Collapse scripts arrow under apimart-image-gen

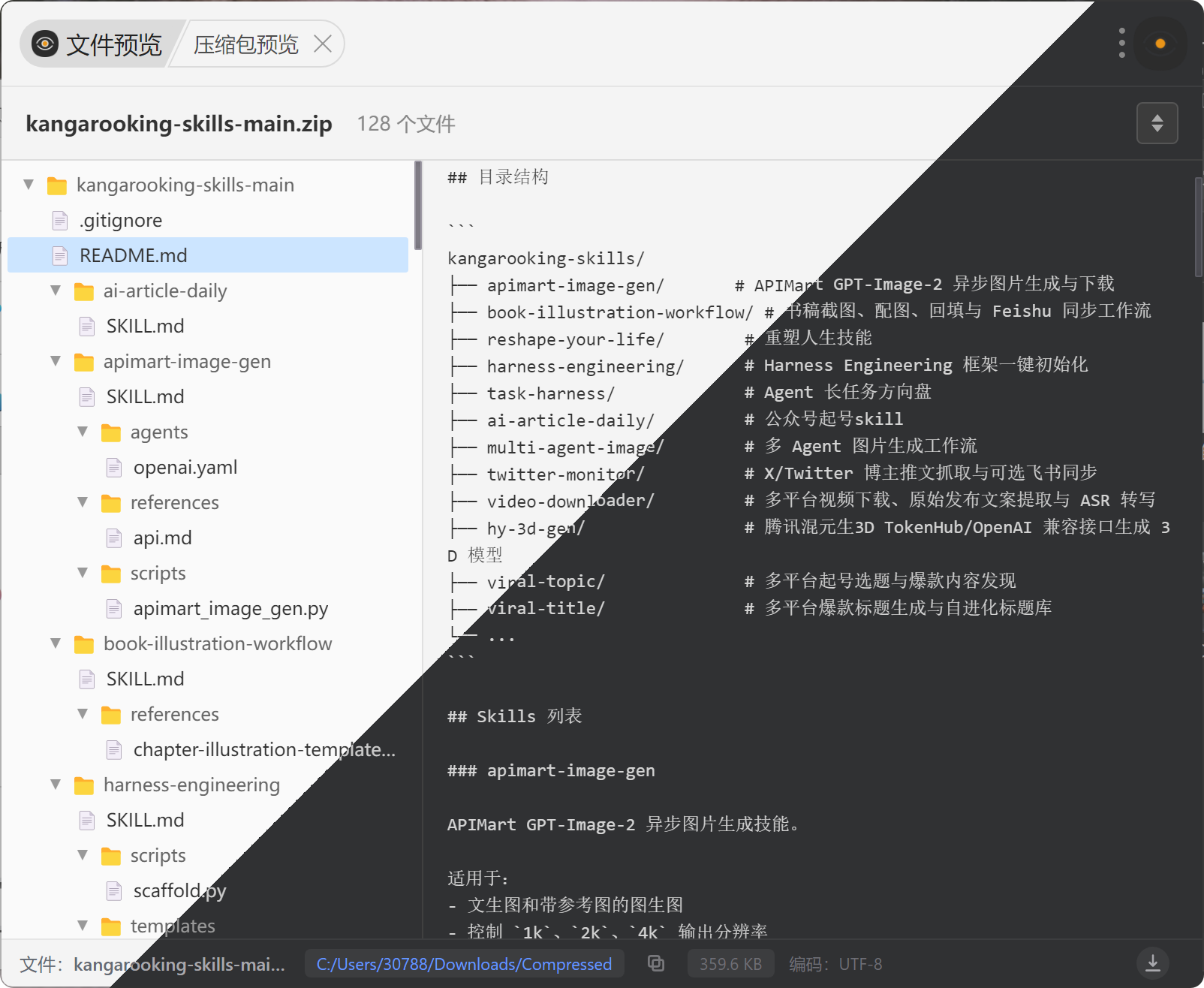[x=83, y=572]
